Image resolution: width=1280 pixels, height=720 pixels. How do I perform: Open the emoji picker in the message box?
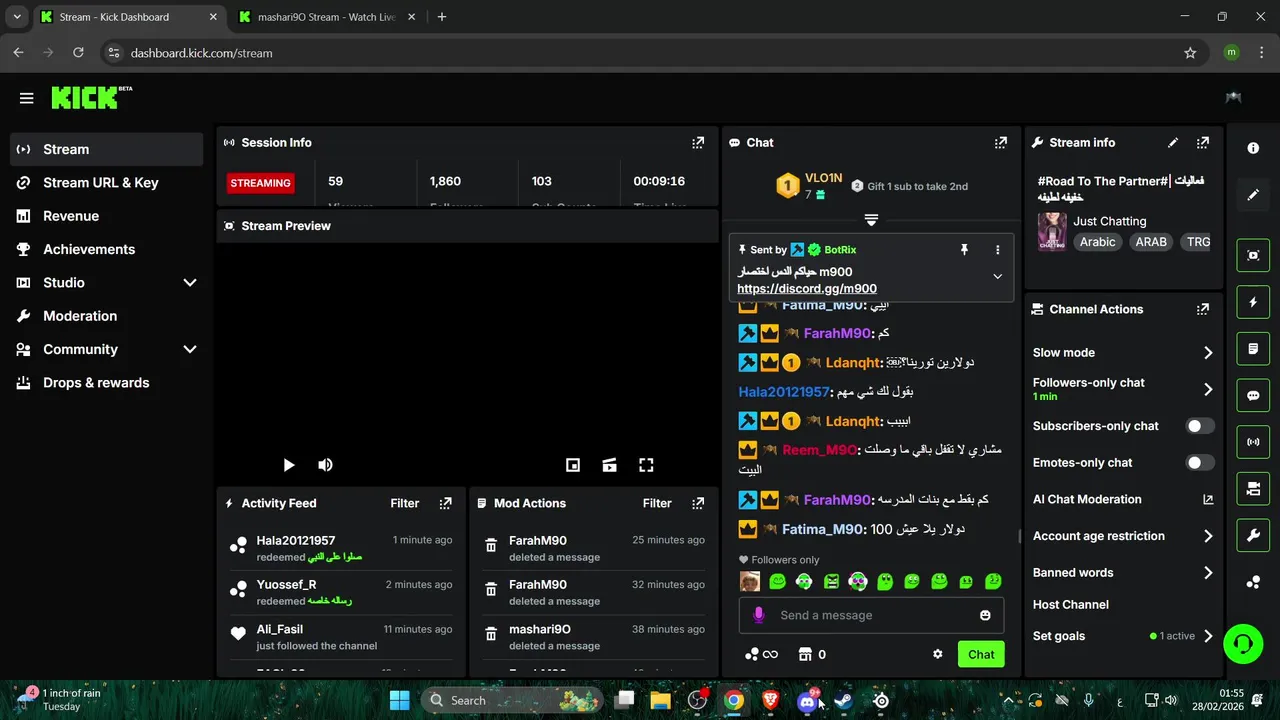985,615
